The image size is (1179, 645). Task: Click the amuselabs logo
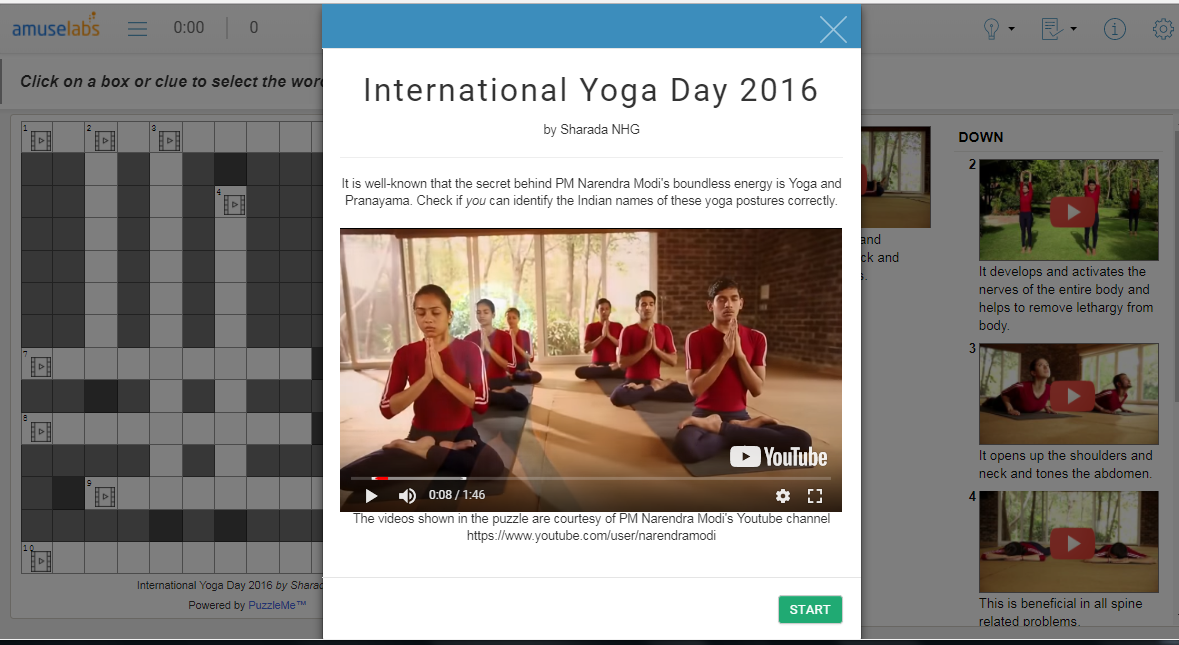[56, 28]
